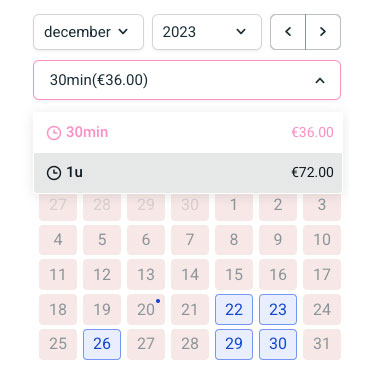Image resolution: width=370 pixels, height=370 pixels.
Task: Go to previous month with left arrow
Action: click(288, 32)
